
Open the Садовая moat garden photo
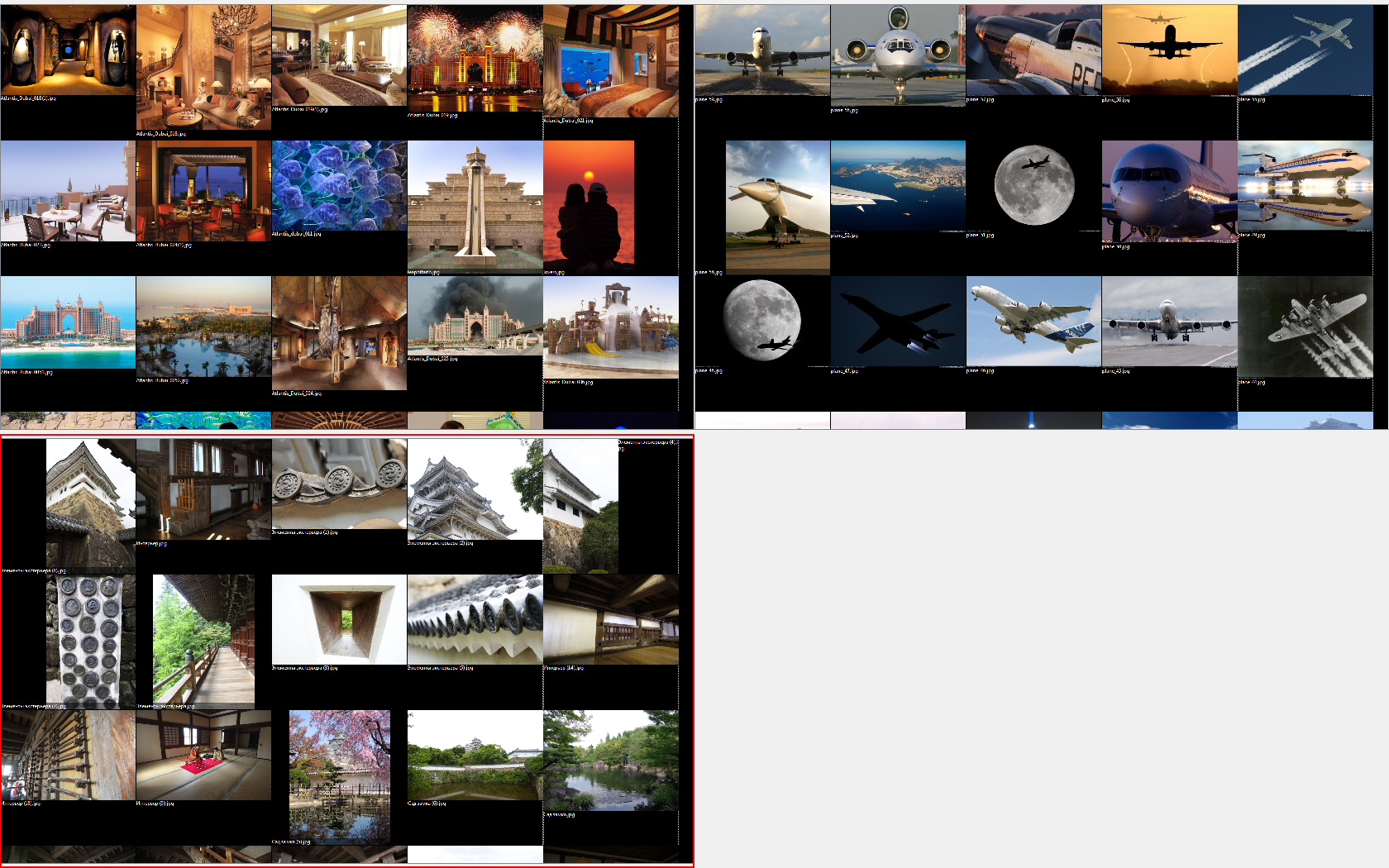(x=475, y=755)
